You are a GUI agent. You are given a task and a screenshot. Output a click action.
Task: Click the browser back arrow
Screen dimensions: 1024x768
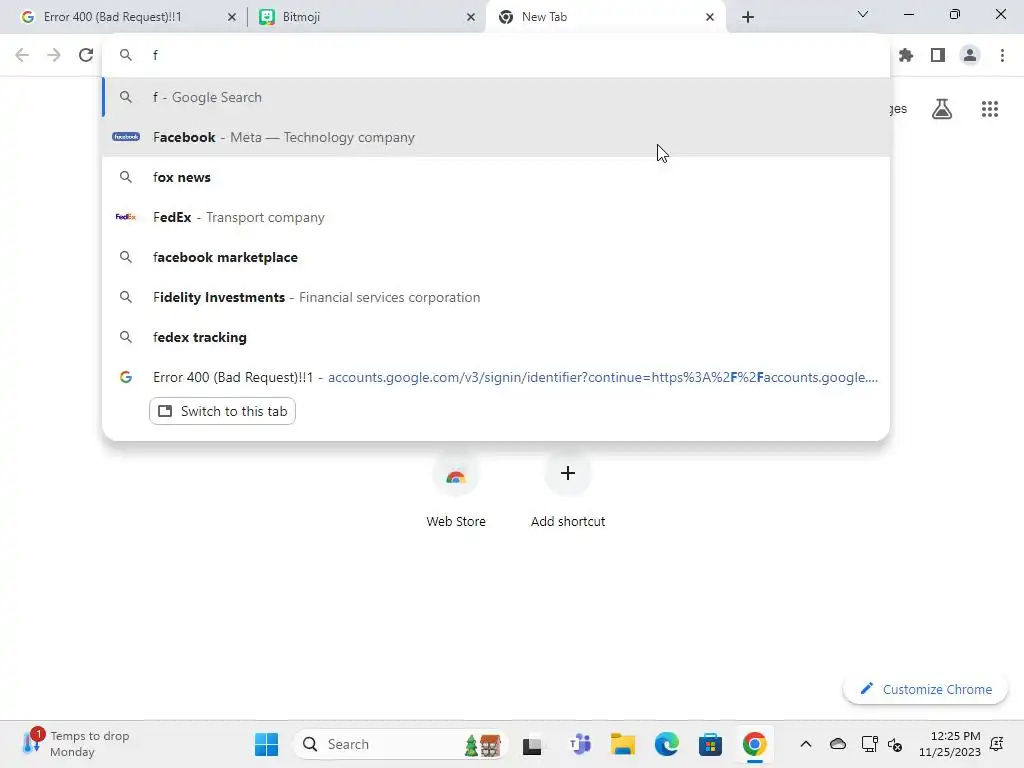click(22, 55)
